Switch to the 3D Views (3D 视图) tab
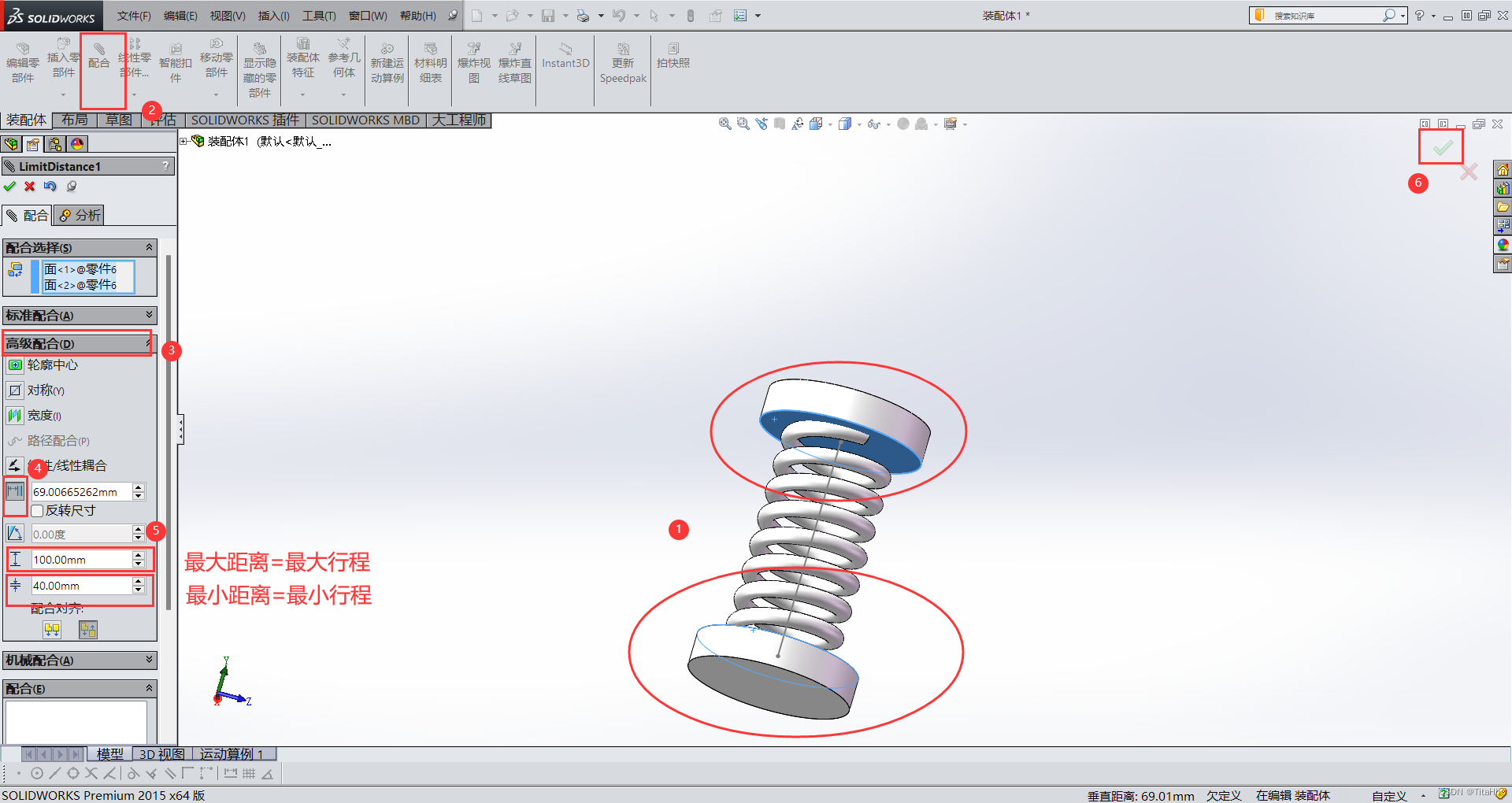 162,754
